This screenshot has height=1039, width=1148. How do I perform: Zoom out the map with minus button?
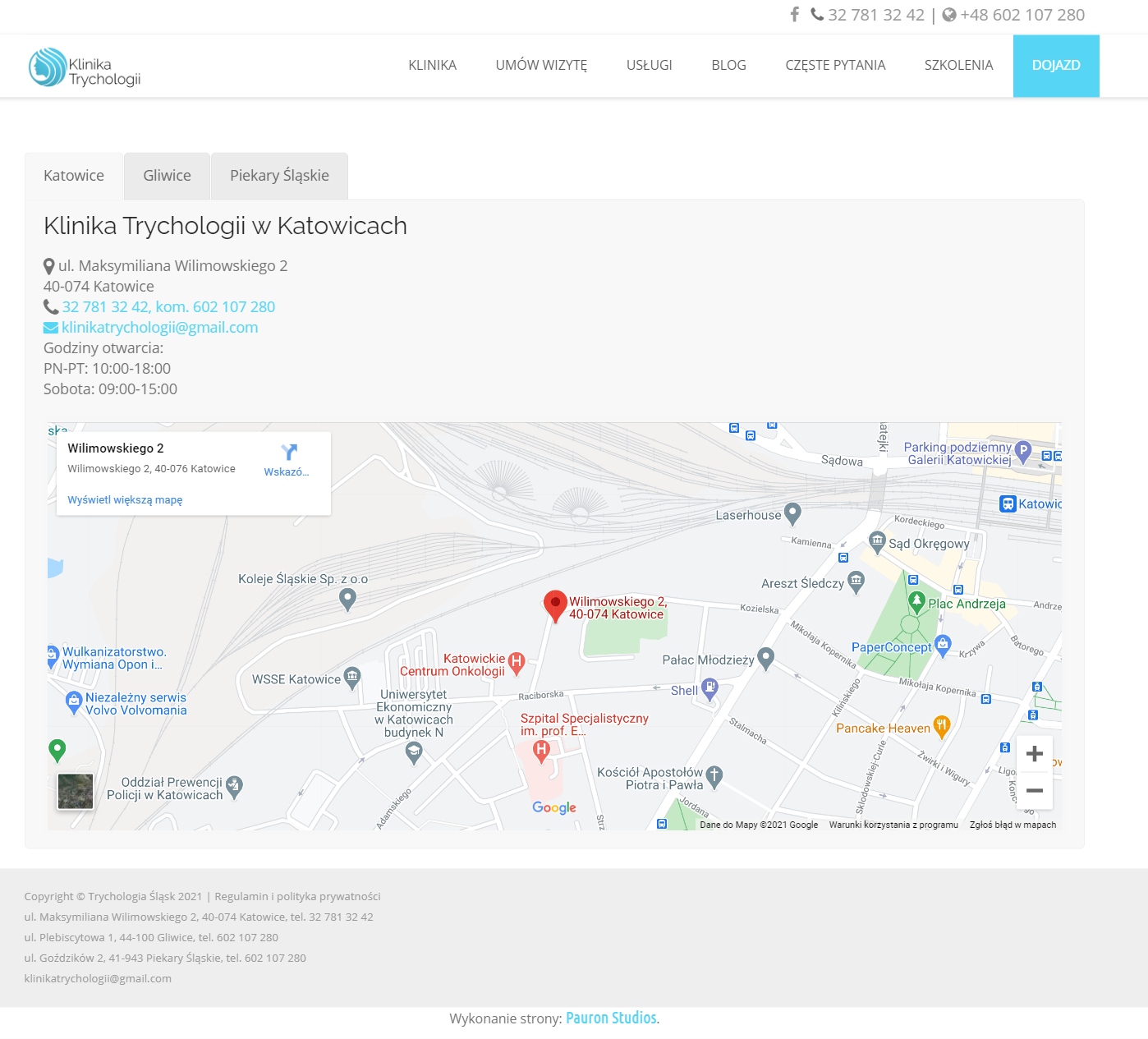pyautogui.click(x=1034, y=790)
